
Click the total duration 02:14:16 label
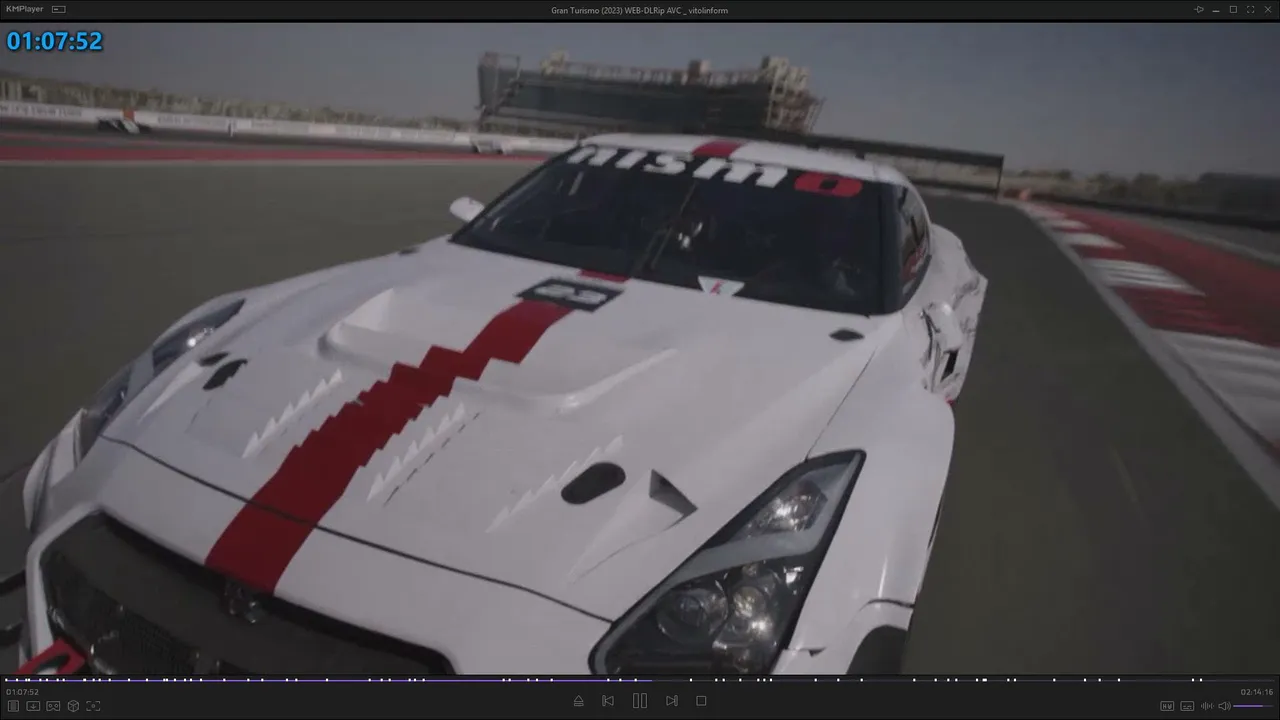pyautogui.click(x=1257, y=692)
